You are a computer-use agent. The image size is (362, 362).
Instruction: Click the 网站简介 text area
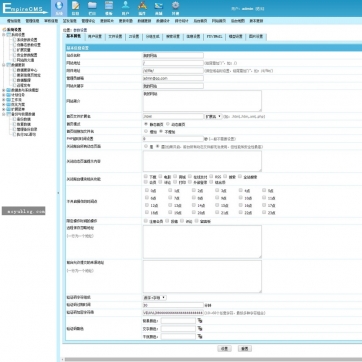202,101
